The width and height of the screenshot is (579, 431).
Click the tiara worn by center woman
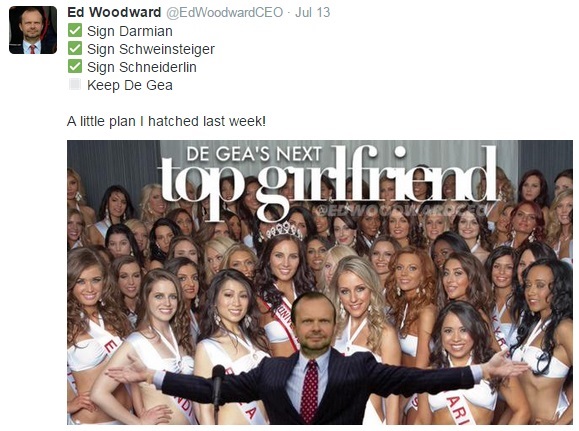[x=284, y=230]
